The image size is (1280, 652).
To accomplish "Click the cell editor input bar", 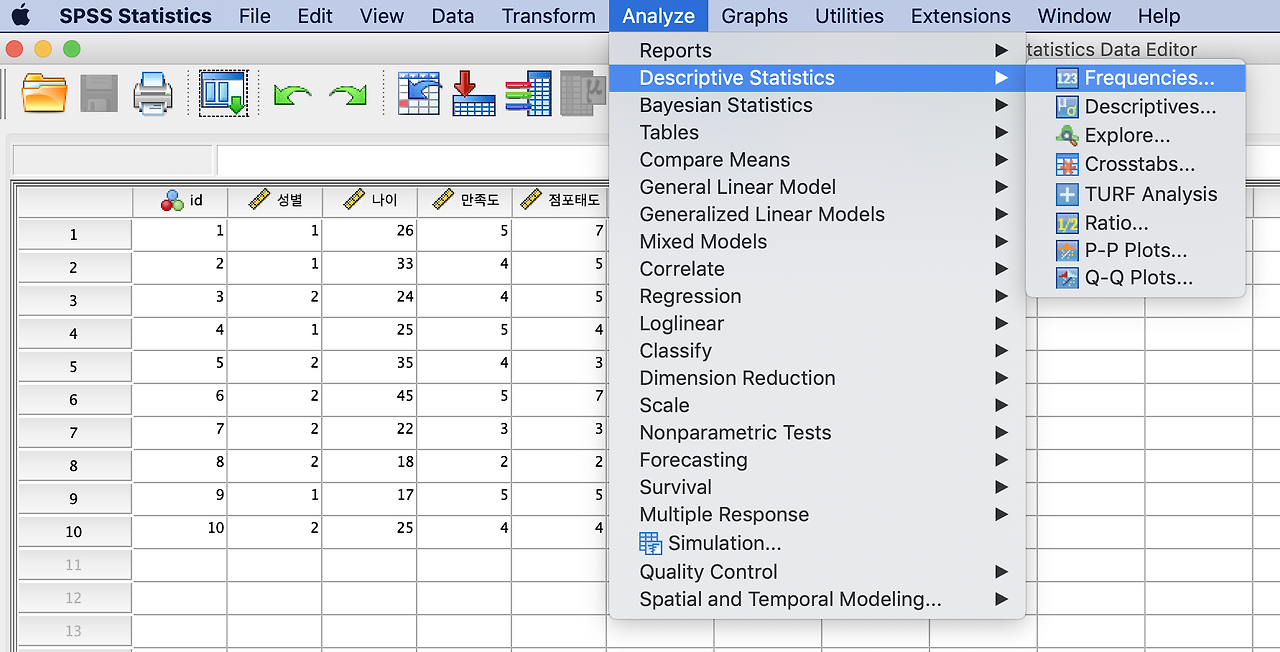I will [412, 160].
